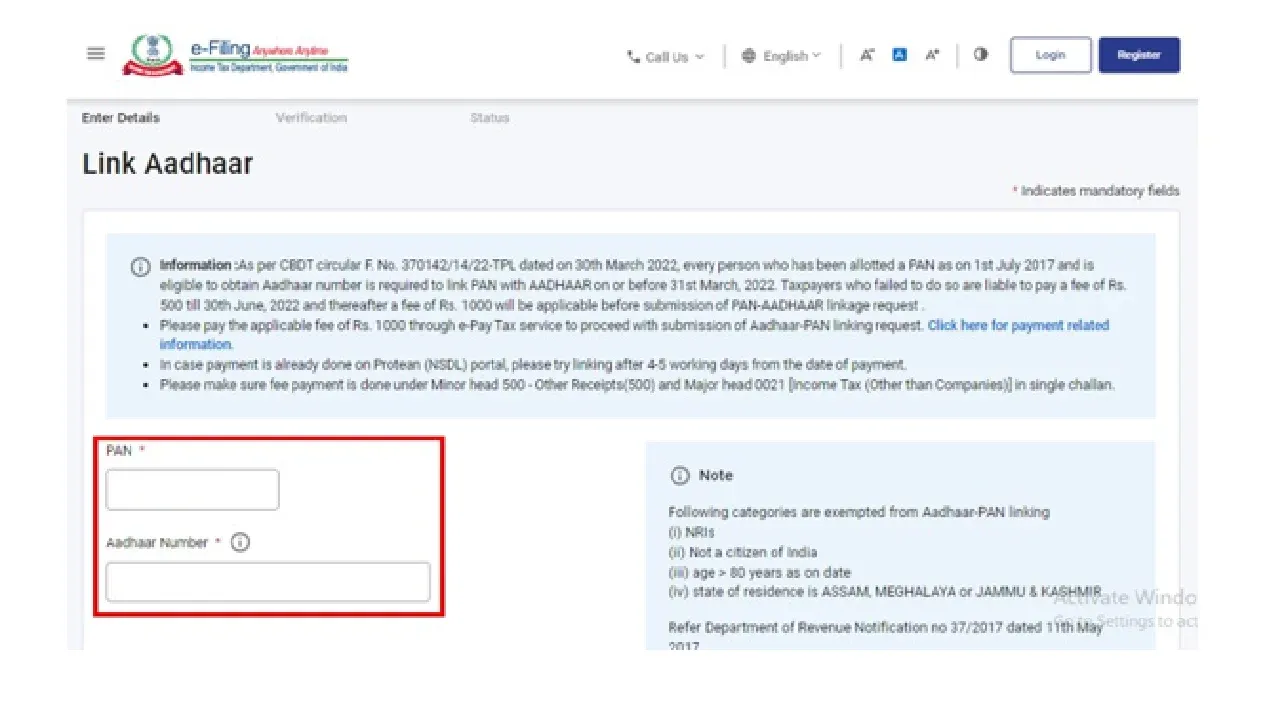Increase font size with A+ icon
The width and height of the screenshot is (1280, 720).
[x=932, y=56]
